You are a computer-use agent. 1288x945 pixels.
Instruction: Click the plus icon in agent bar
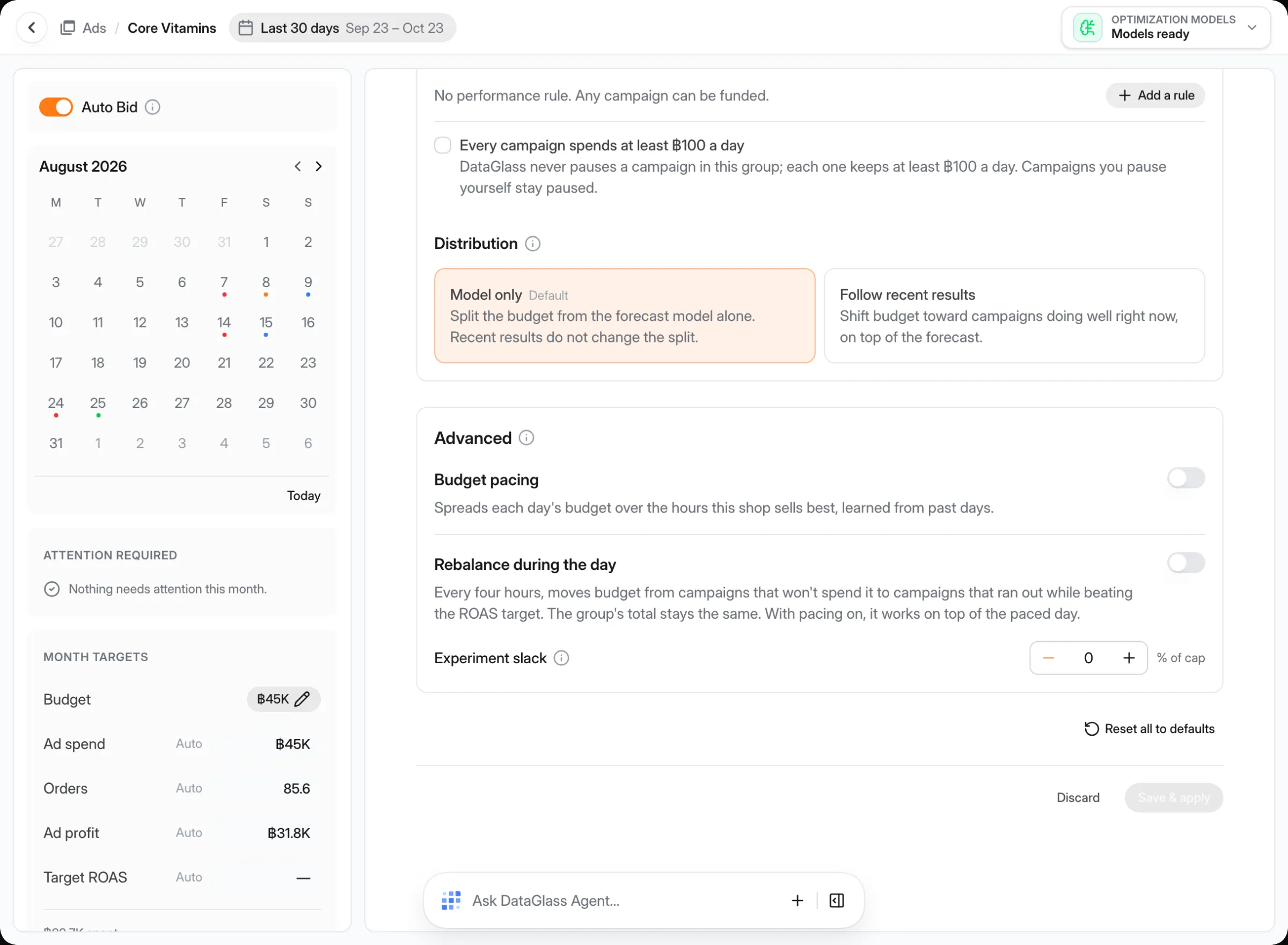point(797,901)
